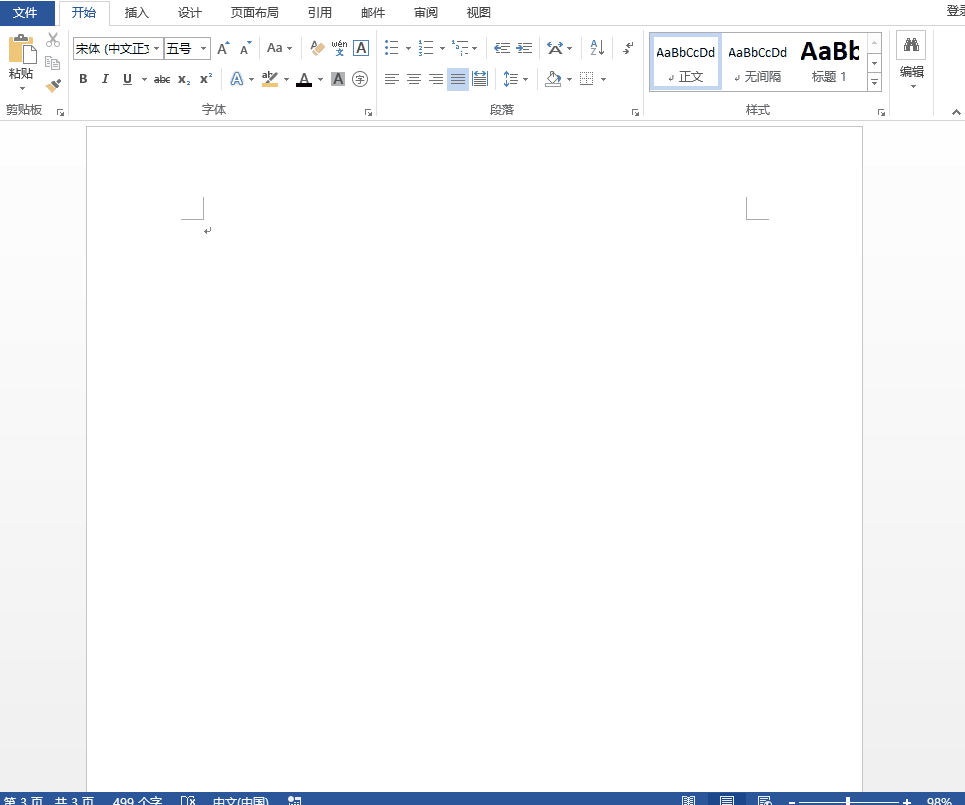This screenshot has height=805, width=965.
Task: Click the Enclosed Character 字 icon
Action: 360,79
